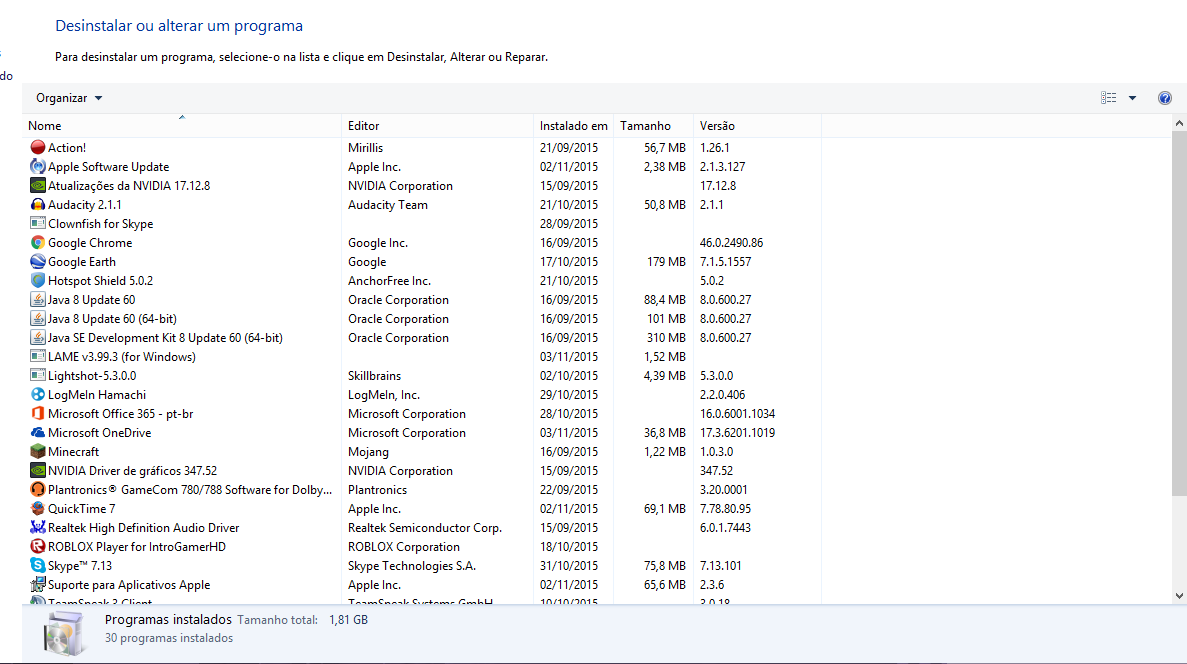Image resolution: width=1187 pixels, height=664 pixels.
Task: Click the scrollbar up arrow
Action: coord(1179,123)
